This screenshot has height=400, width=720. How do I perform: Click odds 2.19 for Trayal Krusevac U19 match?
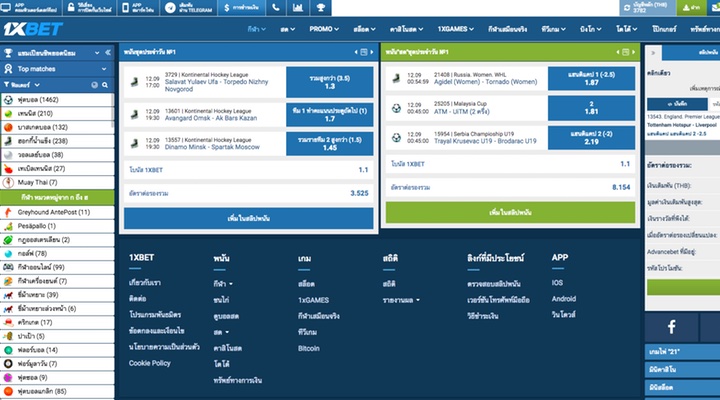tap(591, 138)
